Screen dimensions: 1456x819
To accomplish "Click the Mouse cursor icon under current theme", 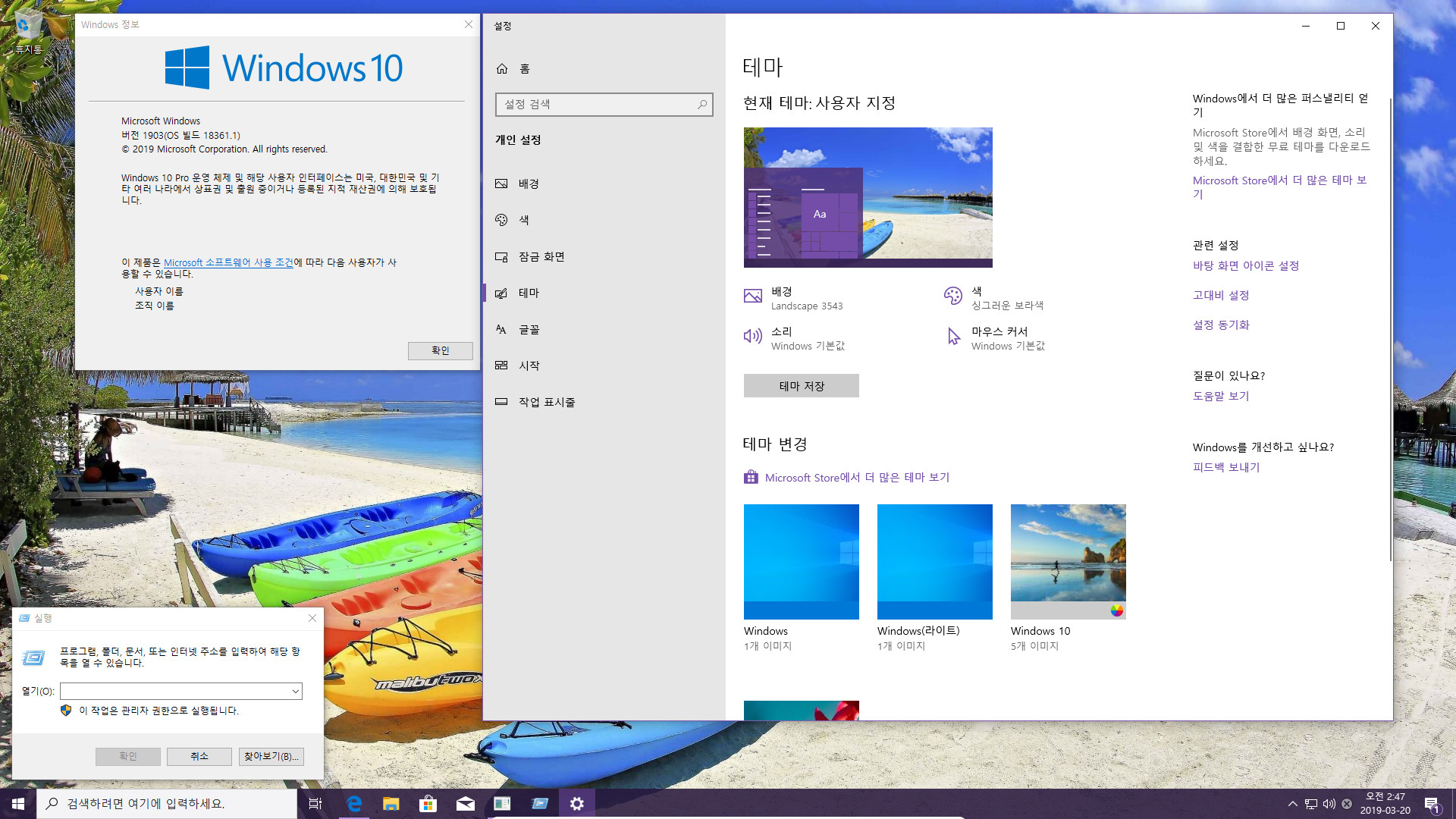I will 954,336.
